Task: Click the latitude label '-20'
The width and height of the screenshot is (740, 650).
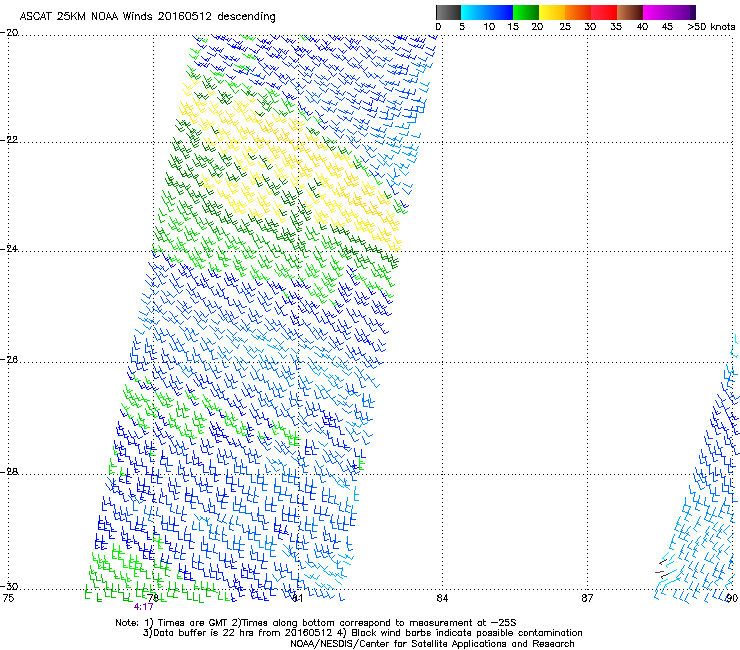Action: [x=9, y=33]
